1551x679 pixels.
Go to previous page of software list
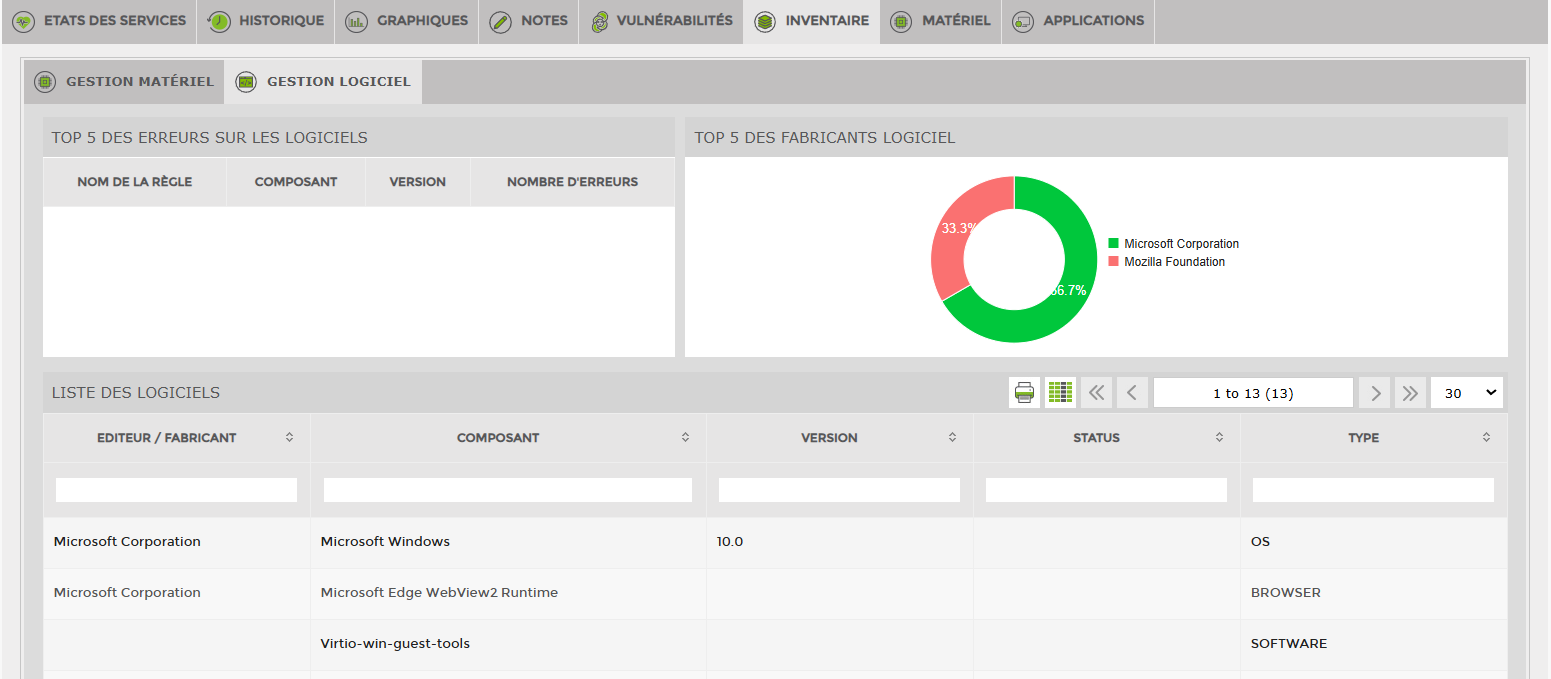tap(1132, 393)
